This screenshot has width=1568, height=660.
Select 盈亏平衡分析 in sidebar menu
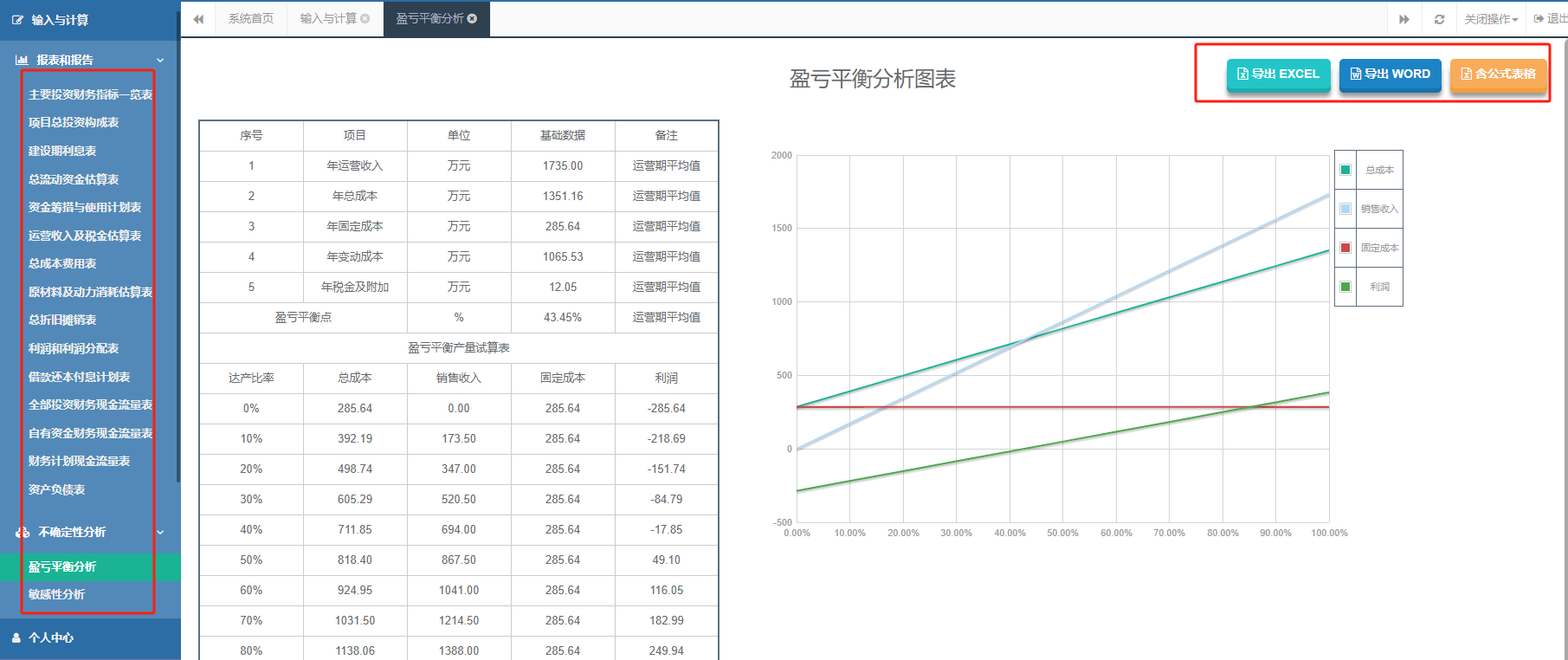90,567
